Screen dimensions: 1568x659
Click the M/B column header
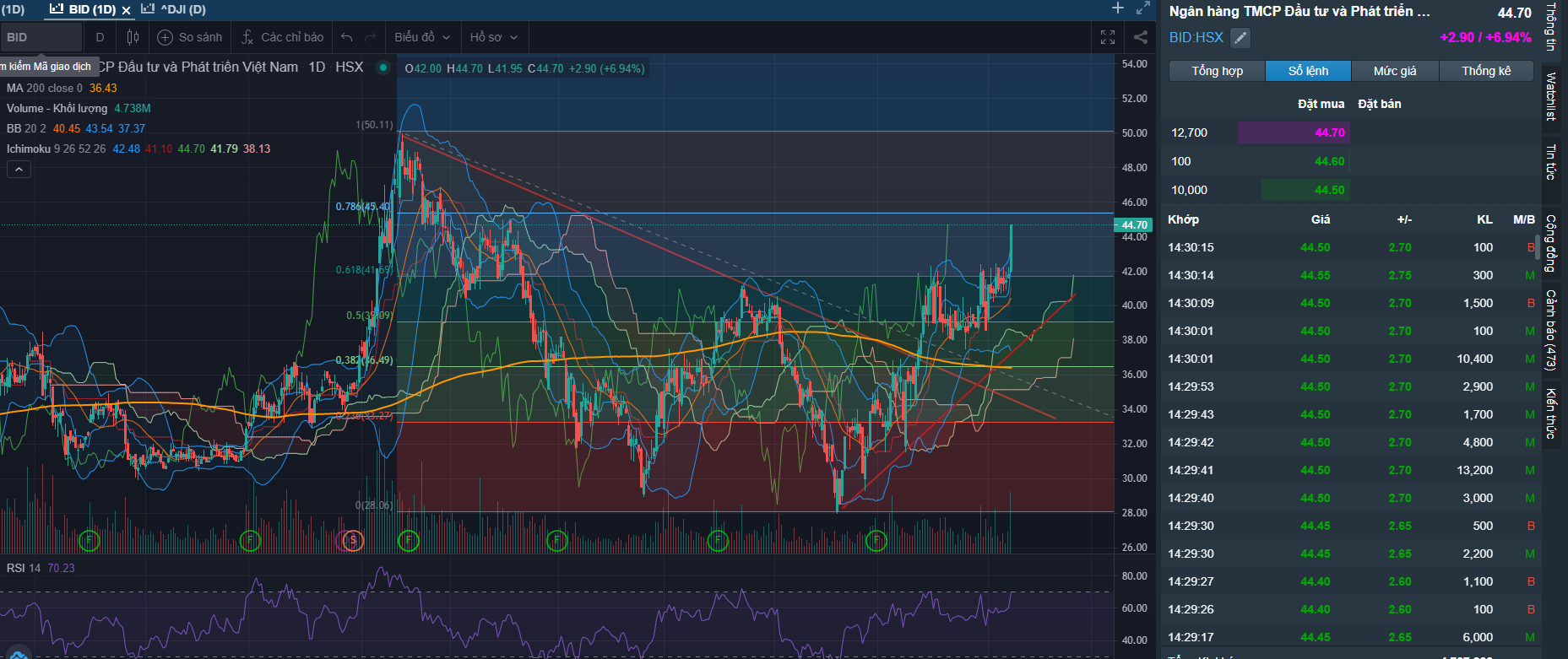tap(1524, 219)
